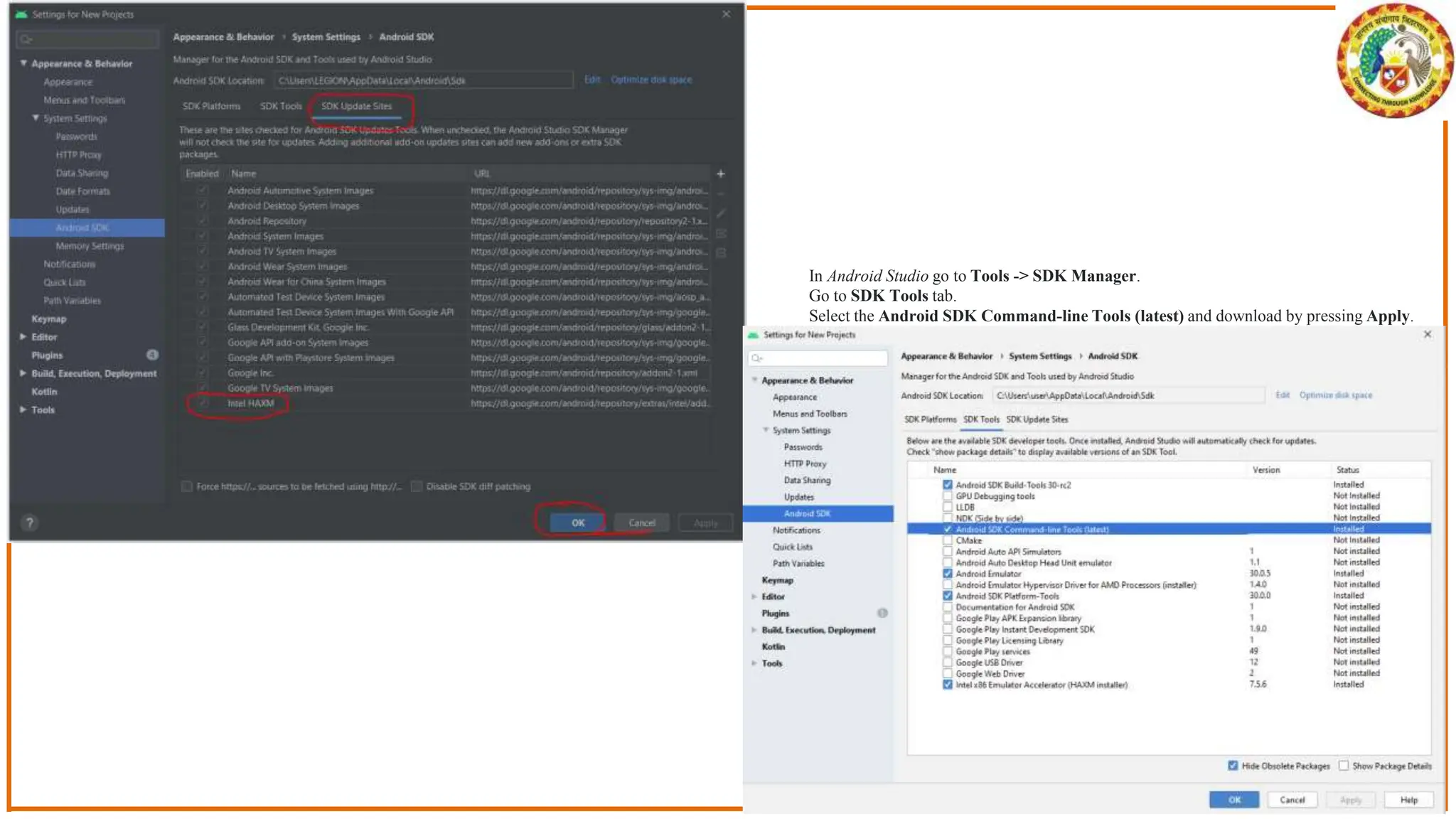Open SDK Platforms tab in light window
Screen dimensions: 1456x819
coord(930,419)
